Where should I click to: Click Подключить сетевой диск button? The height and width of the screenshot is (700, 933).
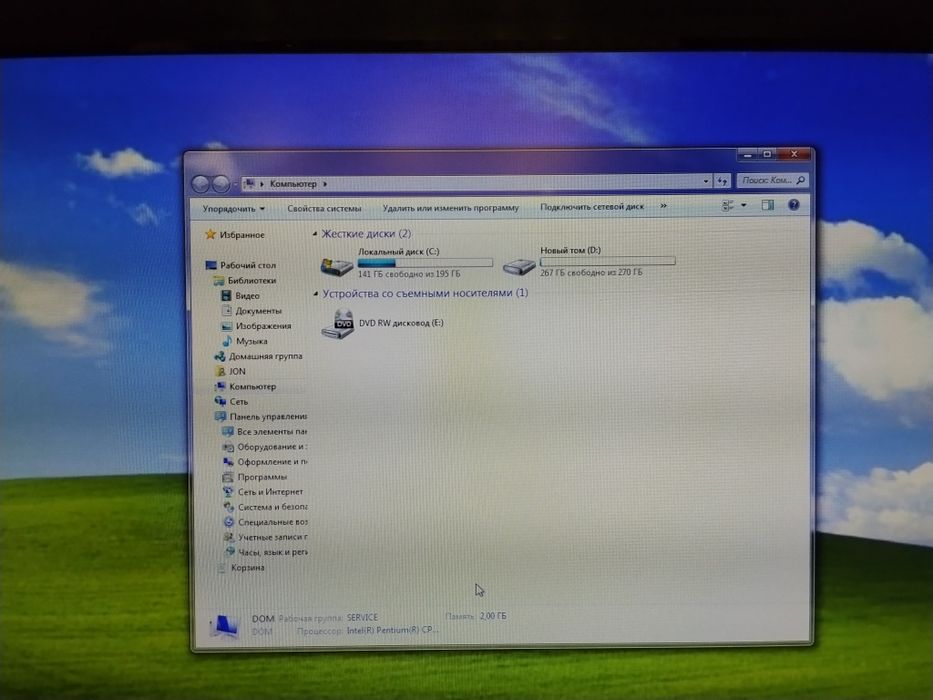coord(592,207)
